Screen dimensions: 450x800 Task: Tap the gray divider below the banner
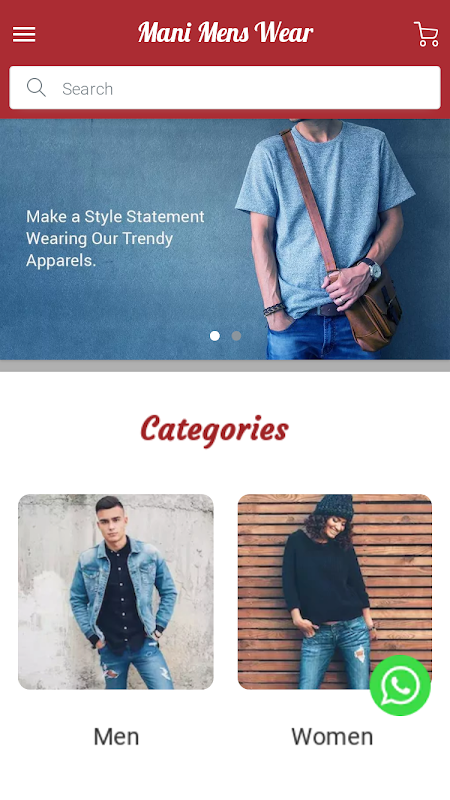pos(225,366)
